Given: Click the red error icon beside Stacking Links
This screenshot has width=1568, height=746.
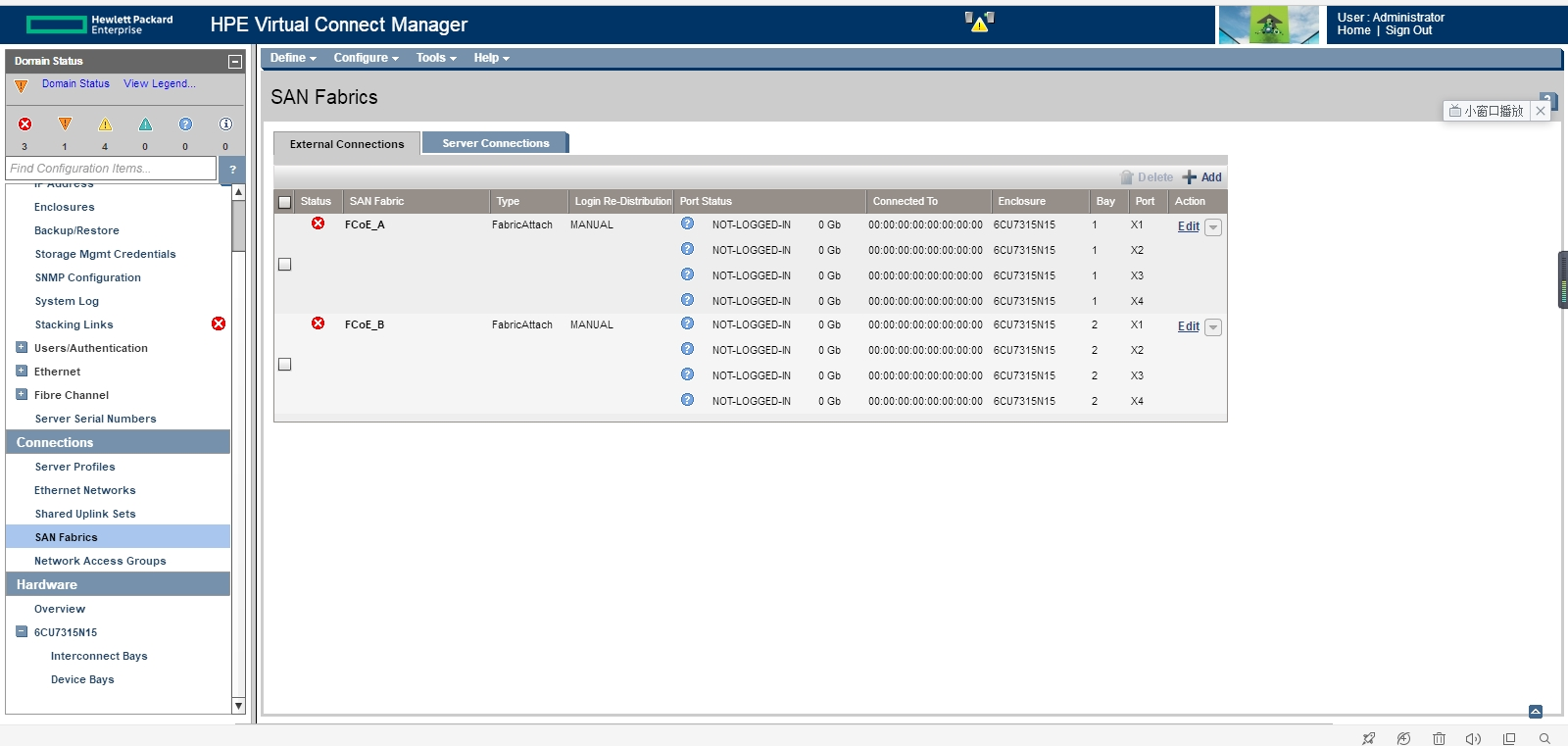Looking at the screenshot, I should coord(219,323).
